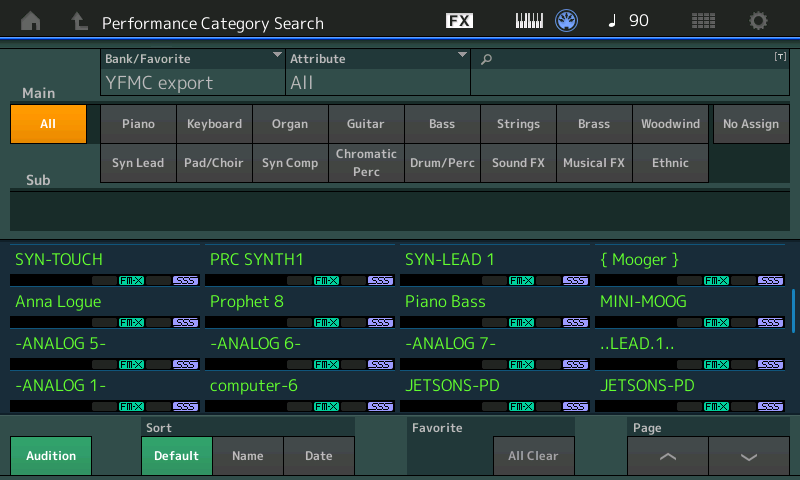Image resolution: width=800 pixels, height=480 pixels.
Task: Go to the Home screen icon
Action: pos(31,21)
